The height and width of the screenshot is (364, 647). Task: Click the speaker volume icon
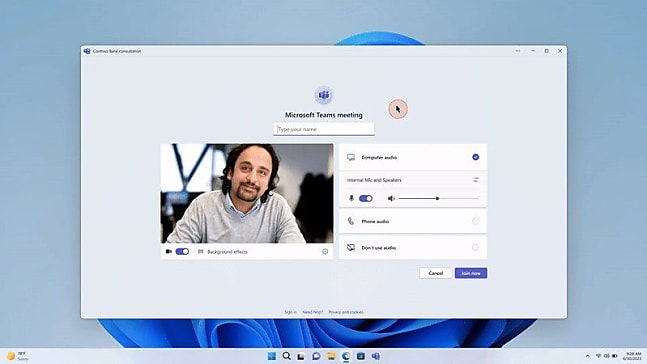391,199
